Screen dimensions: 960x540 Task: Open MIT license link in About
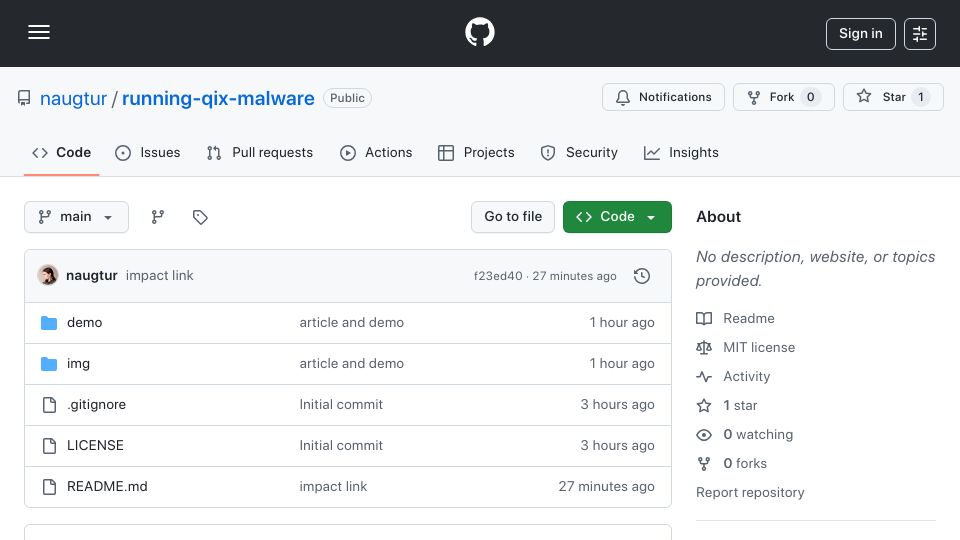(746, 347)
